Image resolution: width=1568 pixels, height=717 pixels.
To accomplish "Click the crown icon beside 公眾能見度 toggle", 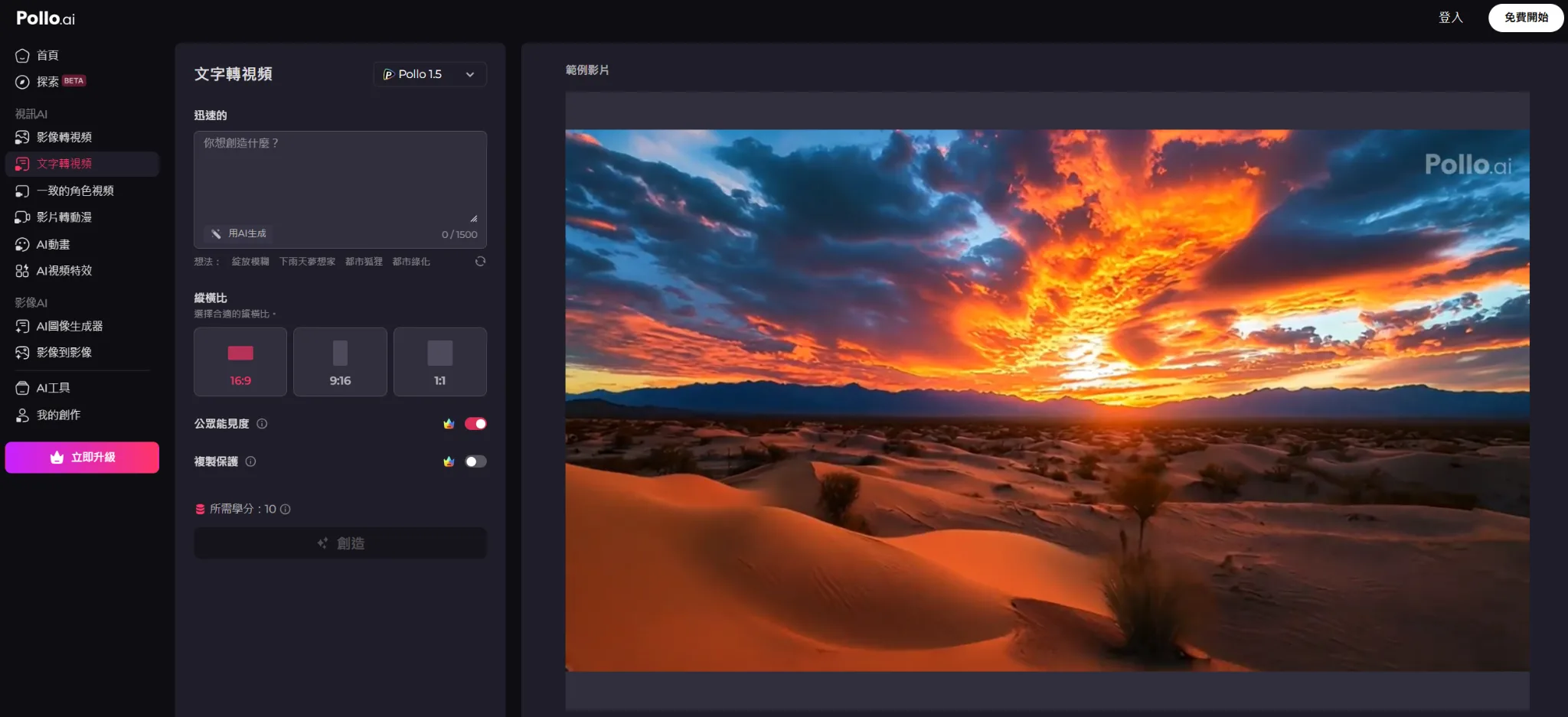I will click(x=449, y=424).
